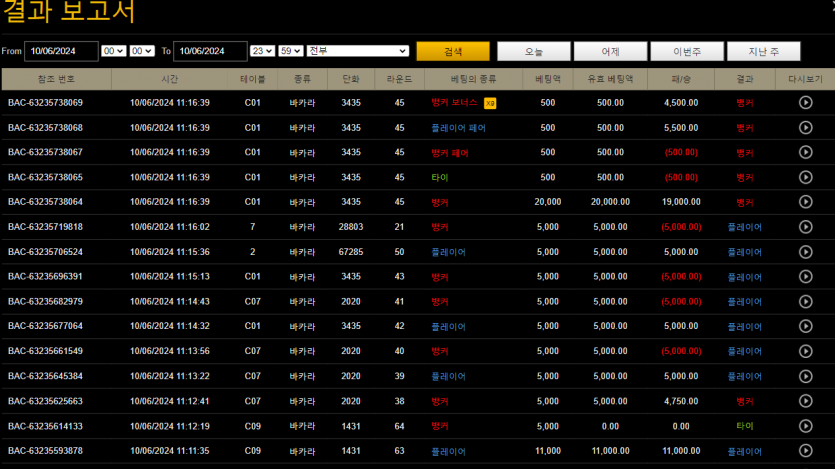Select reference BAC-63235738069
Image resolution: width=835 pixels, height=469 pixels.
[45, 103]
